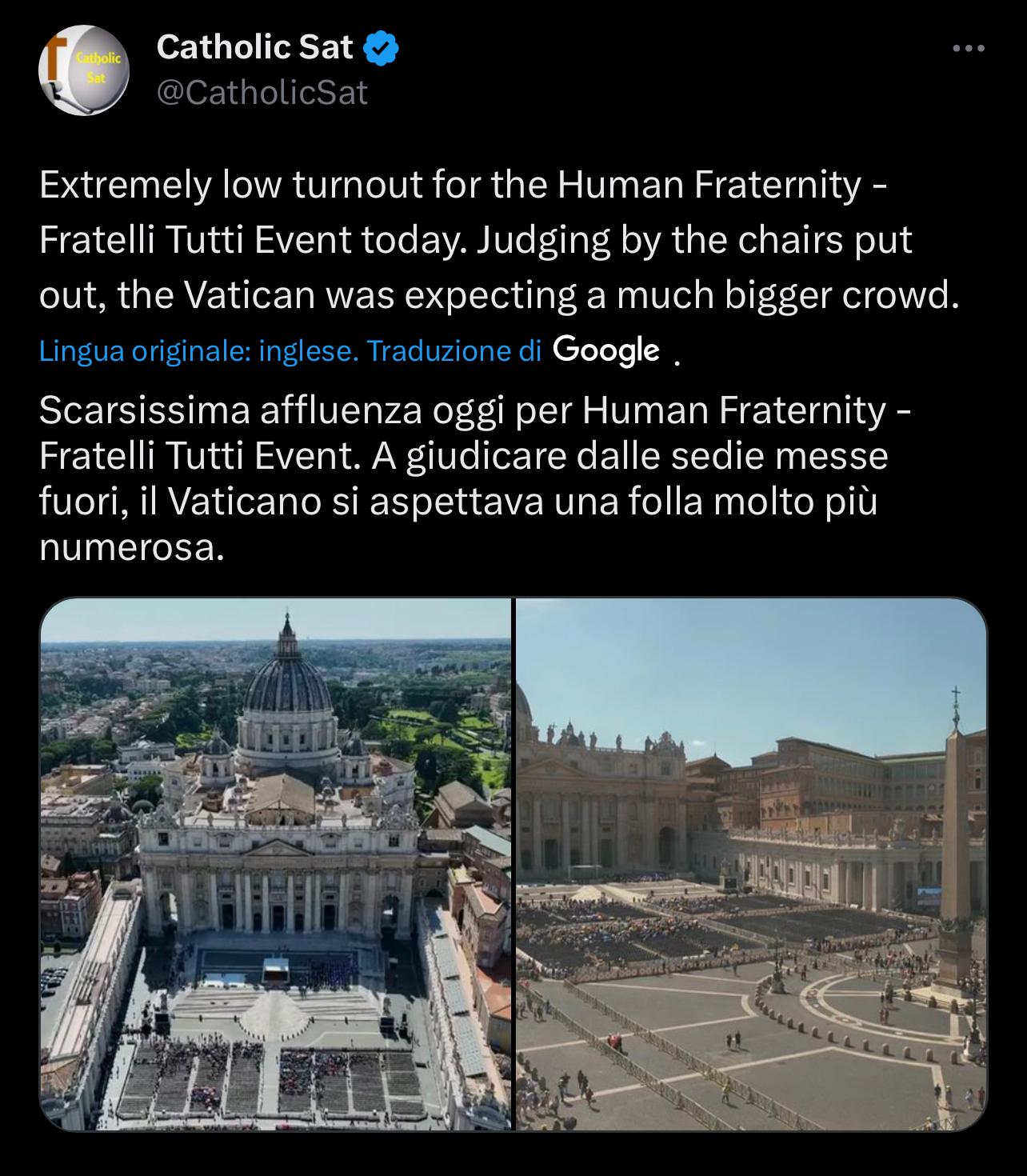This screenshot has height=1176, width=1027.
Task: Click the Google logo in translation credit
Action: point(606,350)
